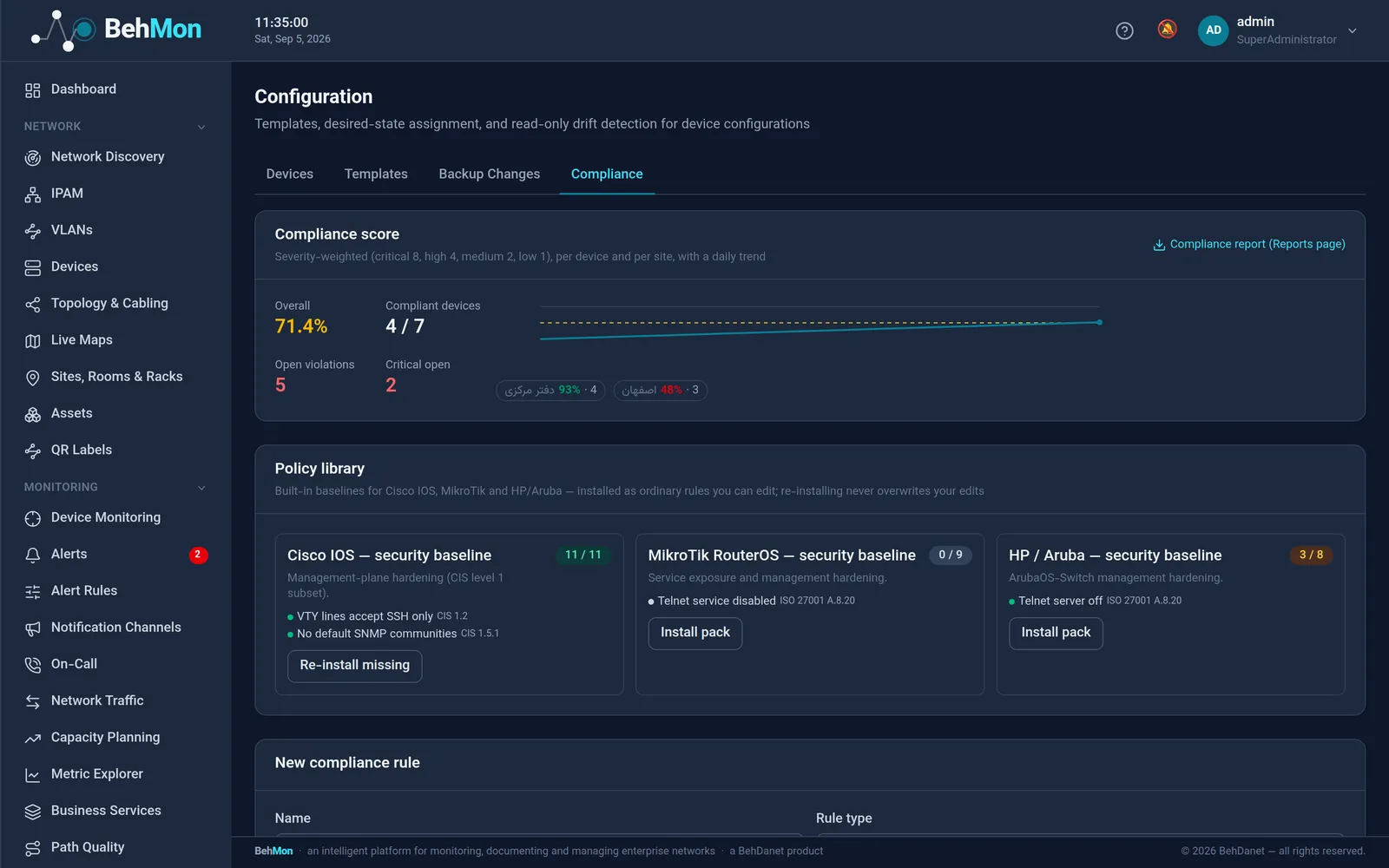Image resolution: width=1389 pixels, height=868 pixels.
Task: Click the overall 71.4% score value
Action: (x=301, y=326)
